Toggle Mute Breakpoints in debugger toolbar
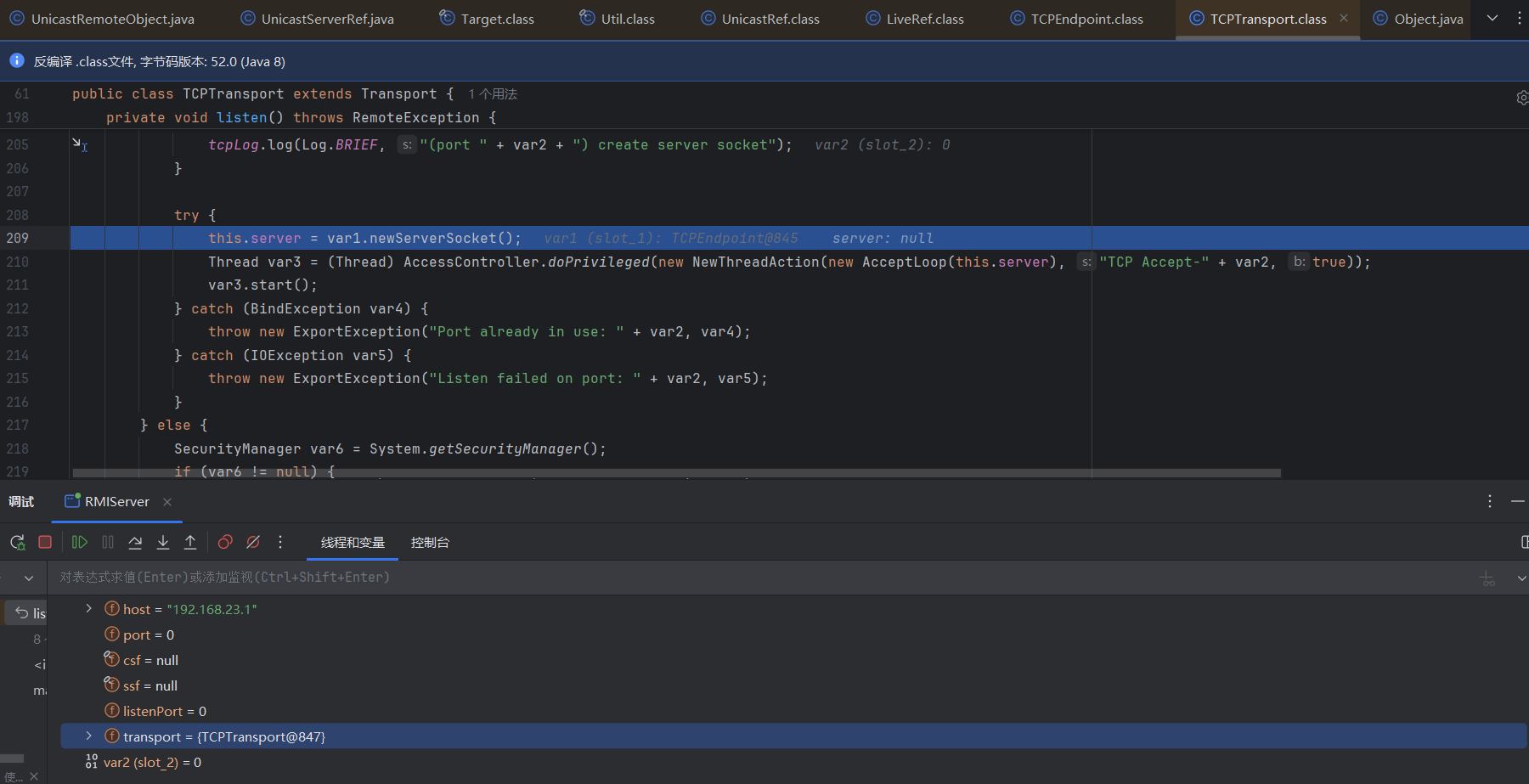Image resolution: width=1529 pixels, height=784 pixels. point(253,542)
